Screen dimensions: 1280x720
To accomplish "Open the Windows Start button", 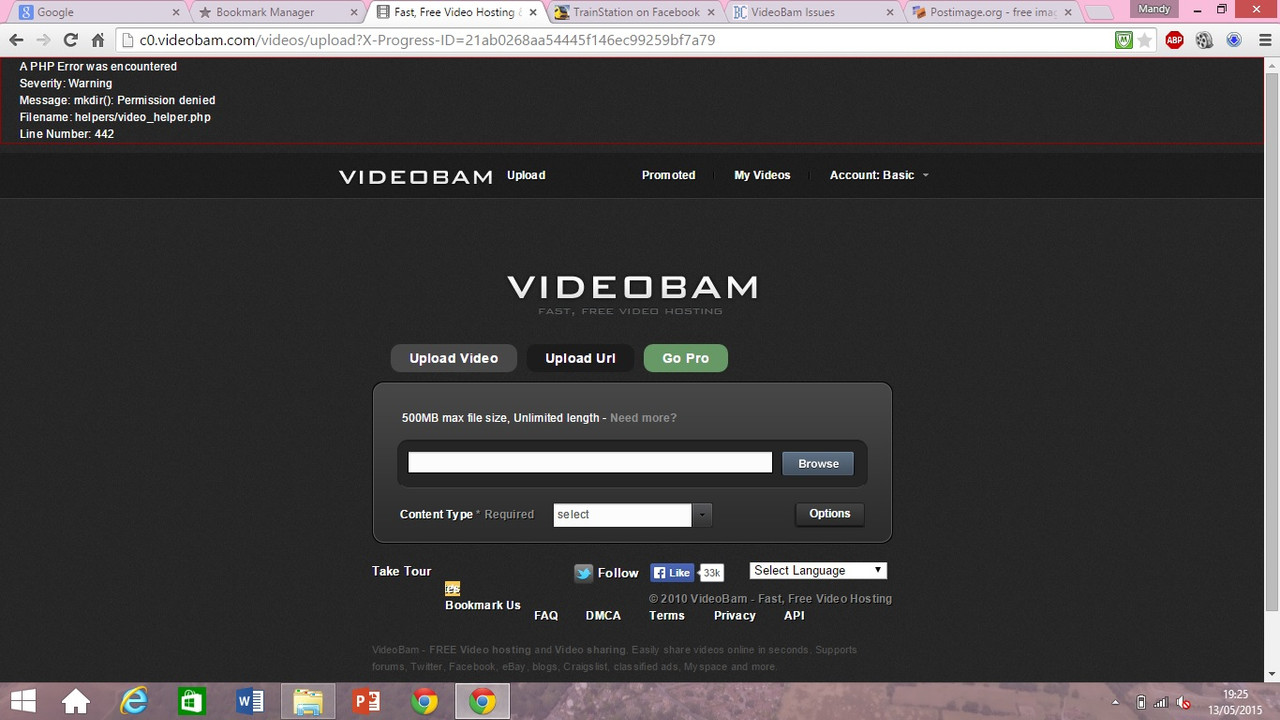I will pyautogui.click(x=23, y=702).
